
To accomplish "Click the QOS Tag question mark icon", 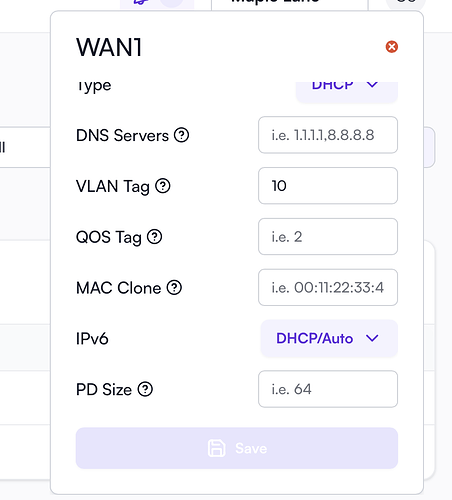I will [155, 237].
